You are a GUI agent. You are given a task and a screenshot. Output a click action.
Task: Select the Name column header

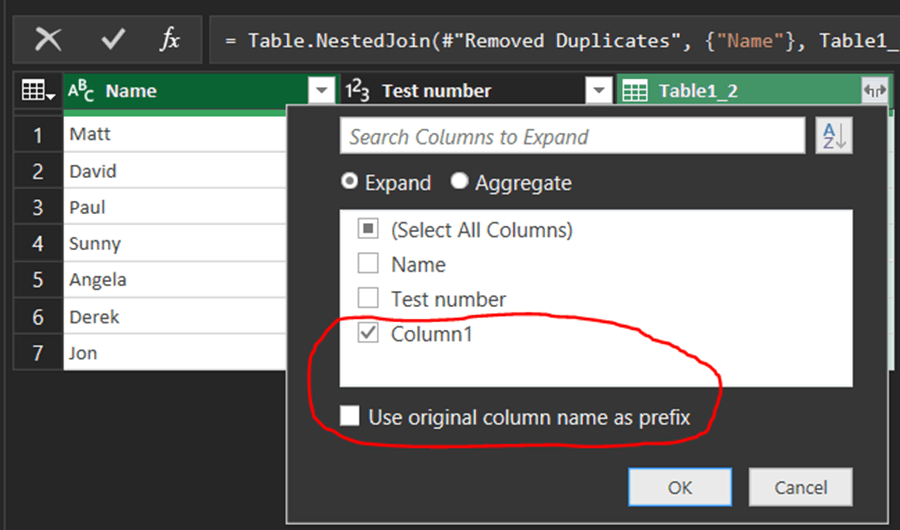pyautogui.click(x=200, y=91)
